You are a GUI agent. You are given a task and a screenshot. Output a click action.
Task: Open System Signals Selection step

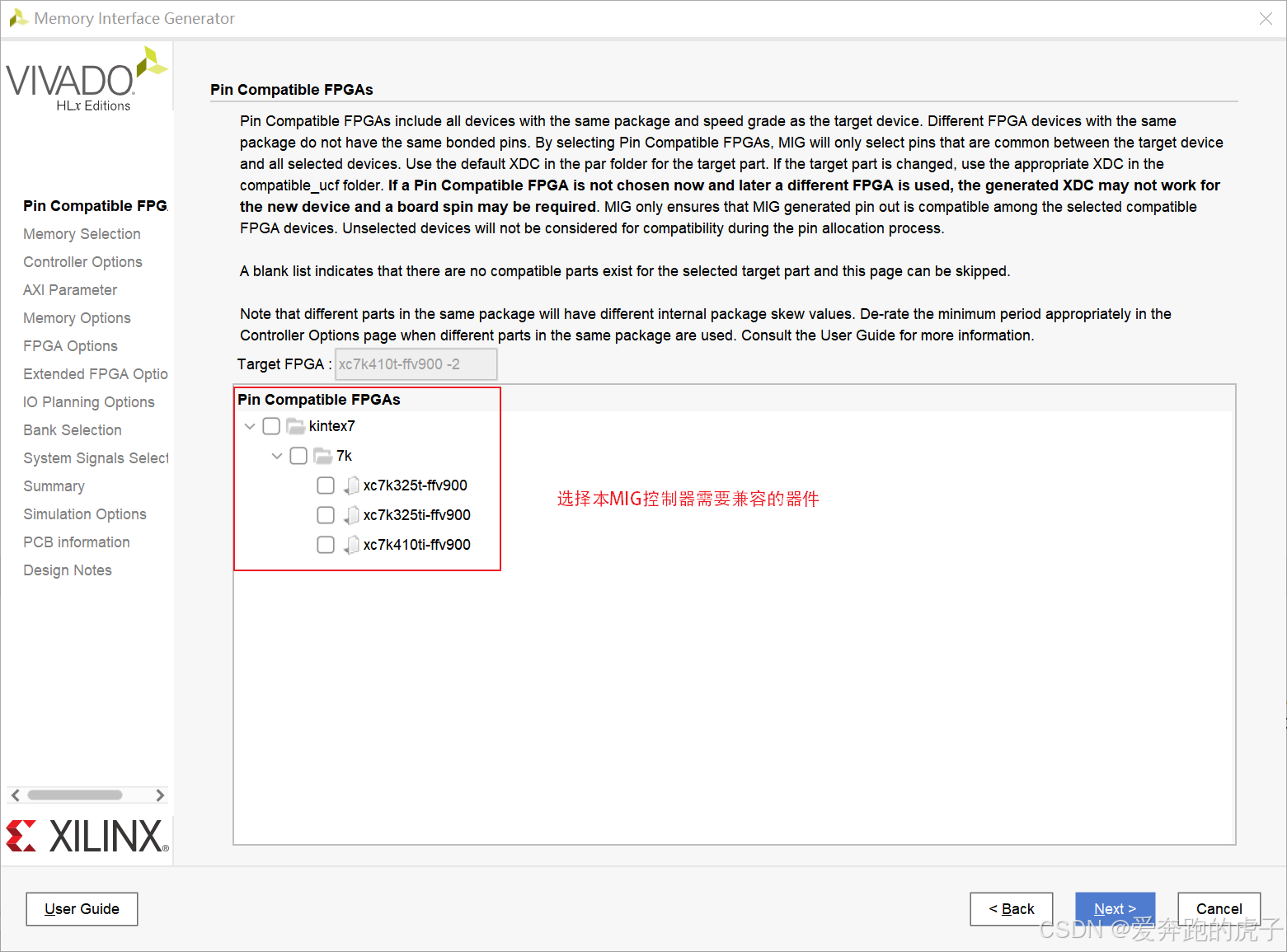(x=96, y=458)
